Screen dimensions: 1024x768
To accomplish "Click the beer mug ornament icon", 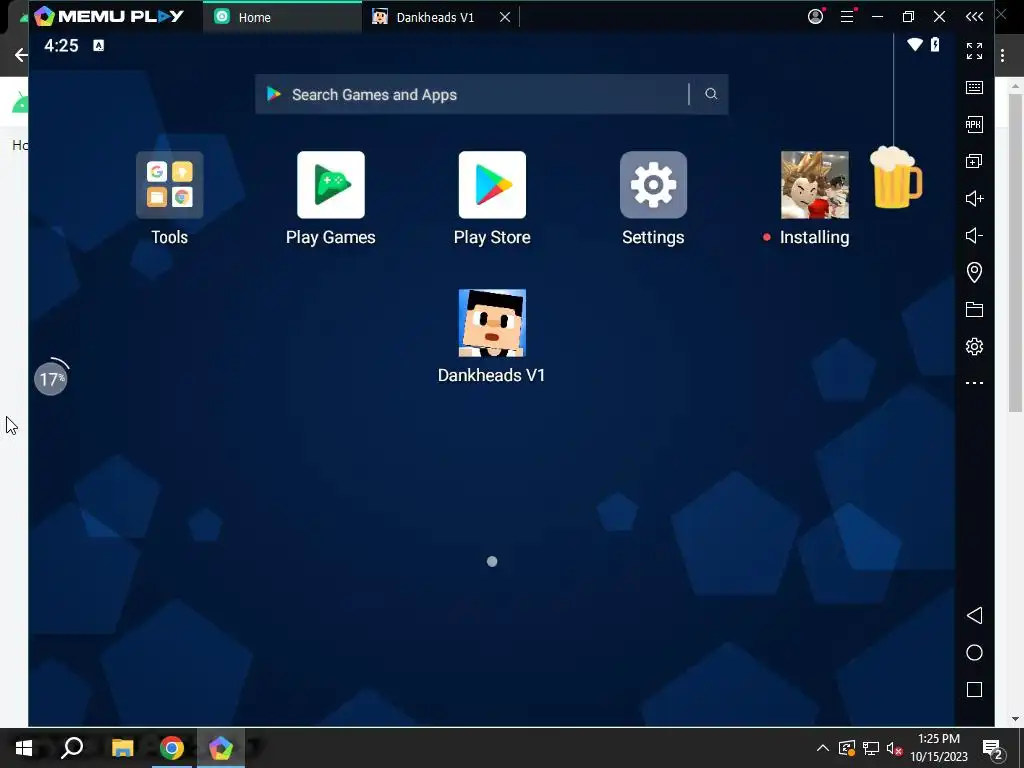I will click(x=896, y=178).
